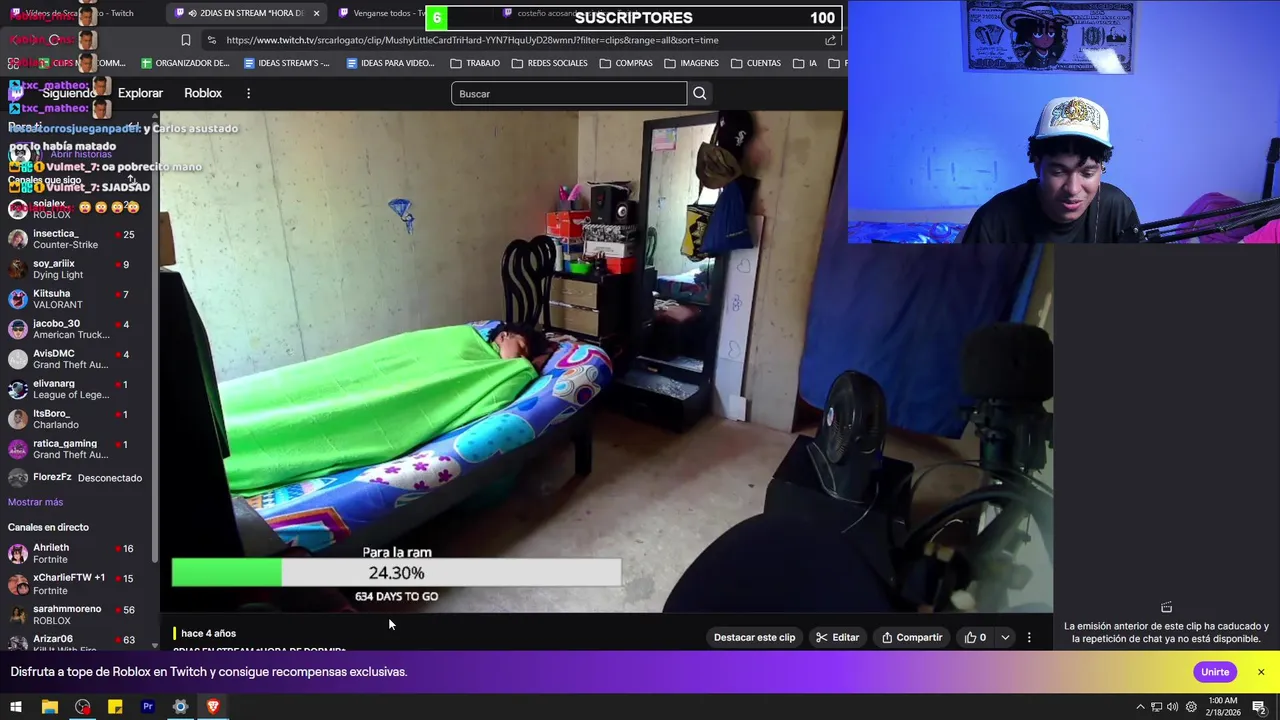Click the Editar clip button
The height and width of the screenshot is (720, 1280).
838,637
